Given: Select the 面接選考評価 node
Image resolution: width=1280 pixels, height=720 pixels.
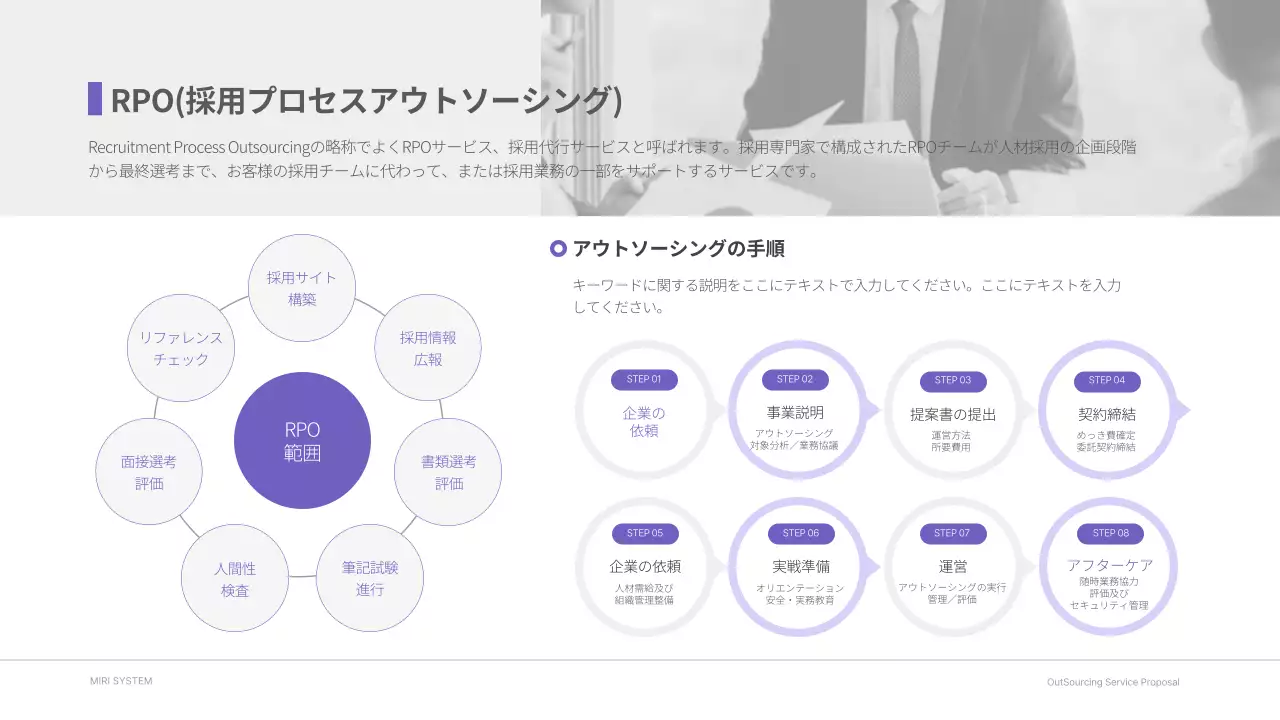Looking at the screenshot, I should tap(149, 470).
